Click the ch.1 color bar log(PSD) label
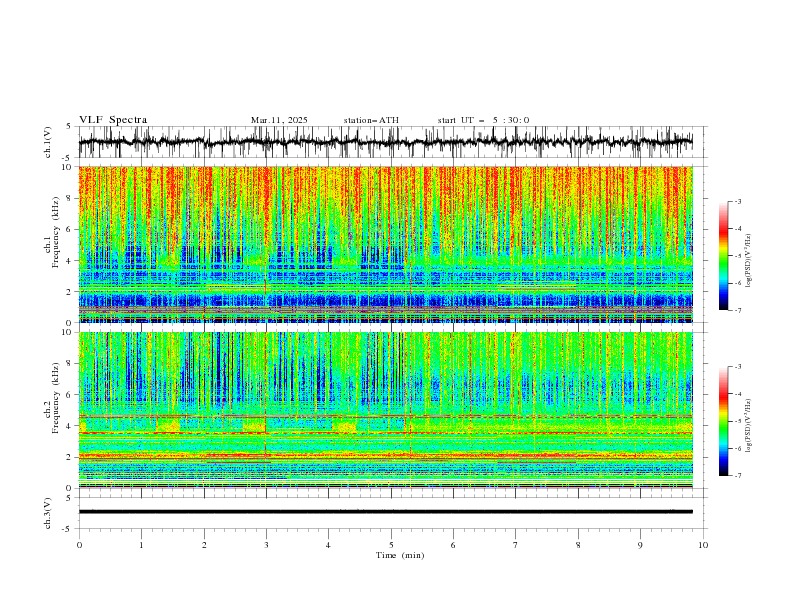The width and height of the screenshot is (792, 612). (x=749, y=261)
